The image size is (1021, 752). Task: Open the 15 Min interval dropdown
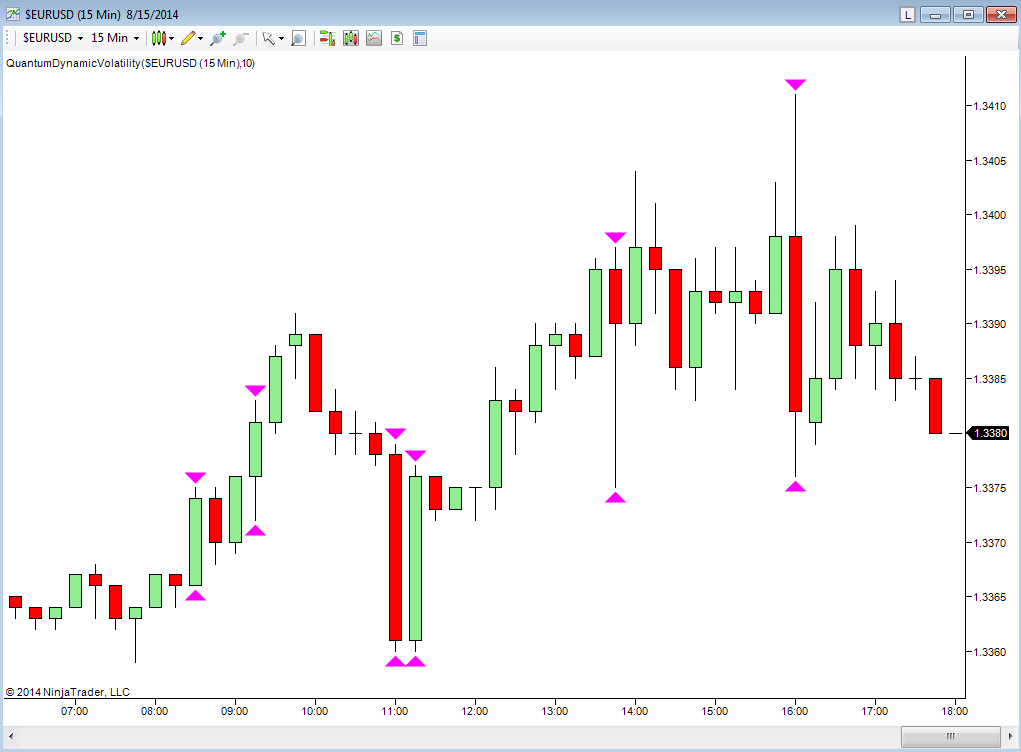click(x=115, y=38)
